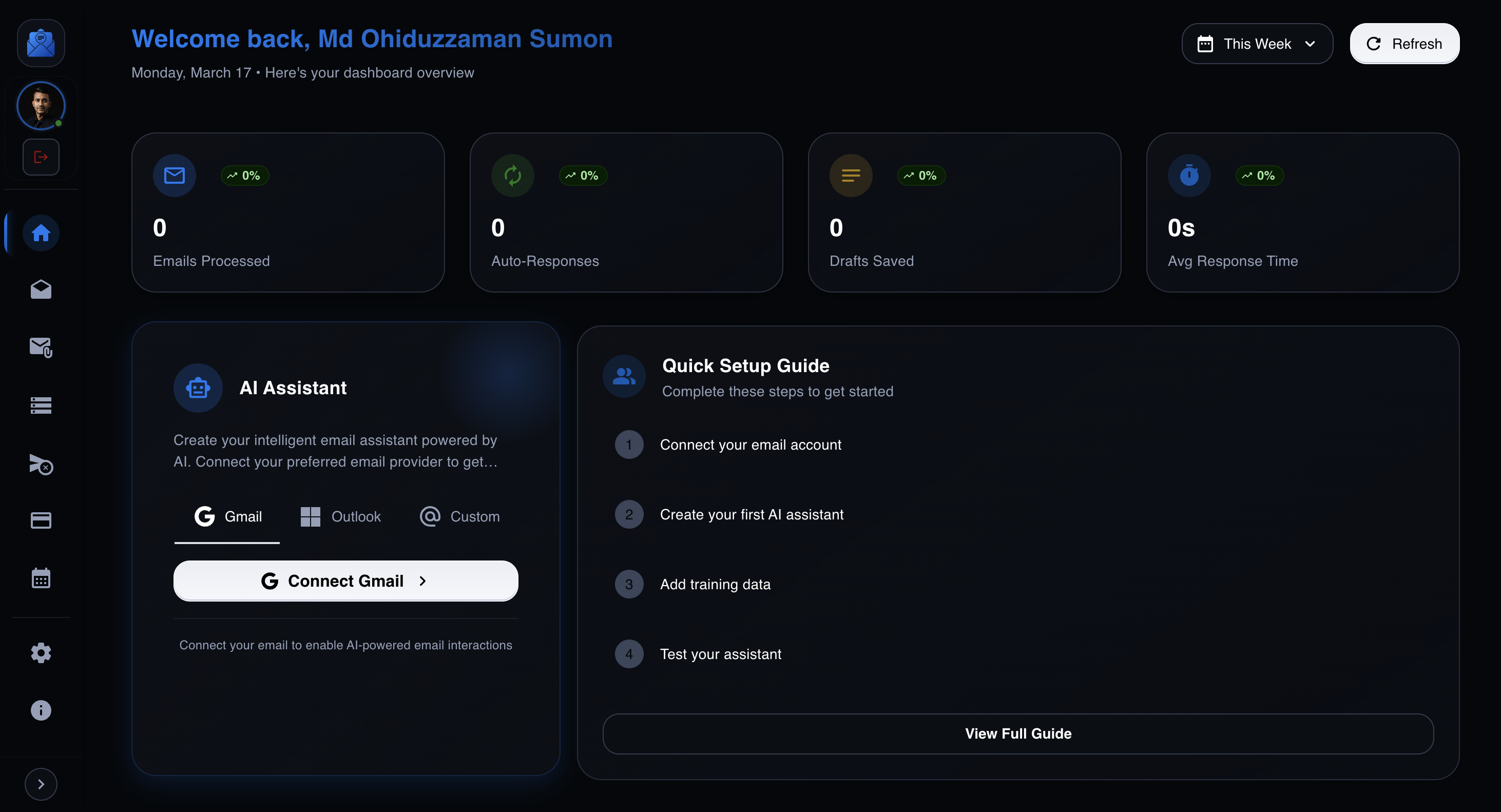Open the settings gear icon

(41, 653)
